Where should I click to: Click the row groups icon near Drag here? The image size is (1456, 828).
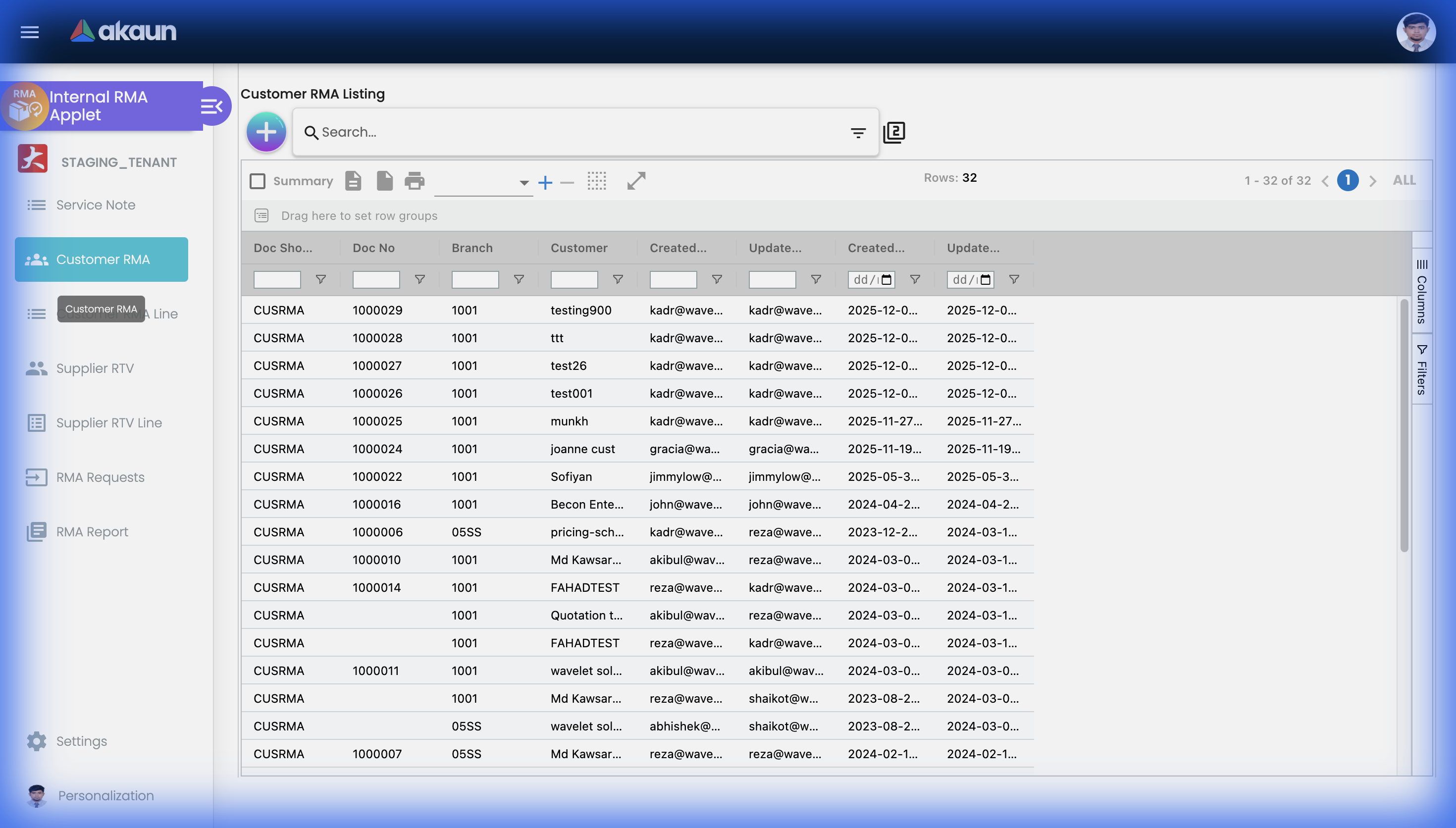coord(261,215)
